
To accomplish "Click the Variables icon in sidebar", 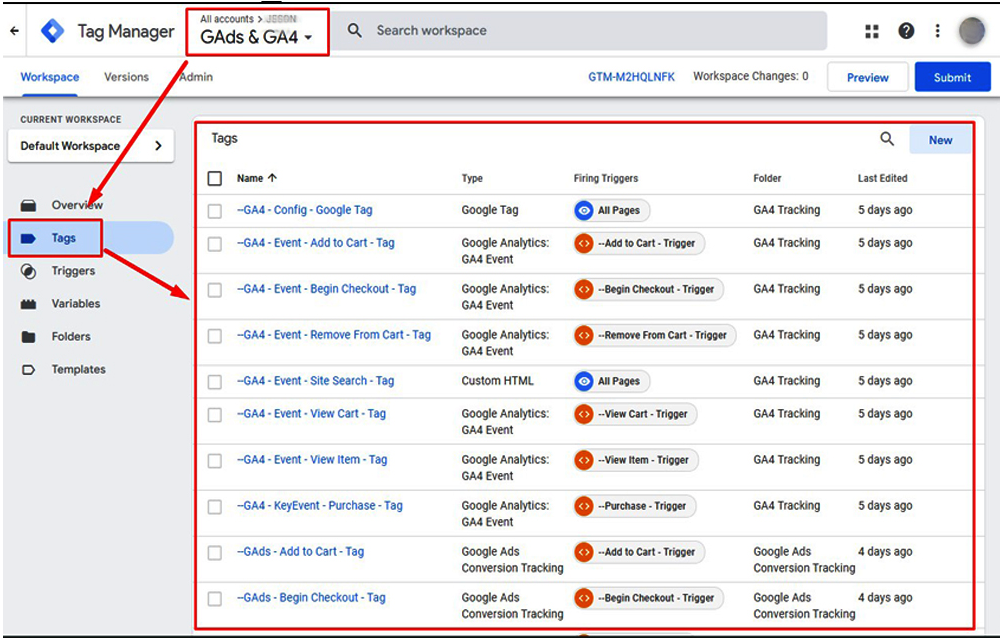I will [x=28, y=304].
